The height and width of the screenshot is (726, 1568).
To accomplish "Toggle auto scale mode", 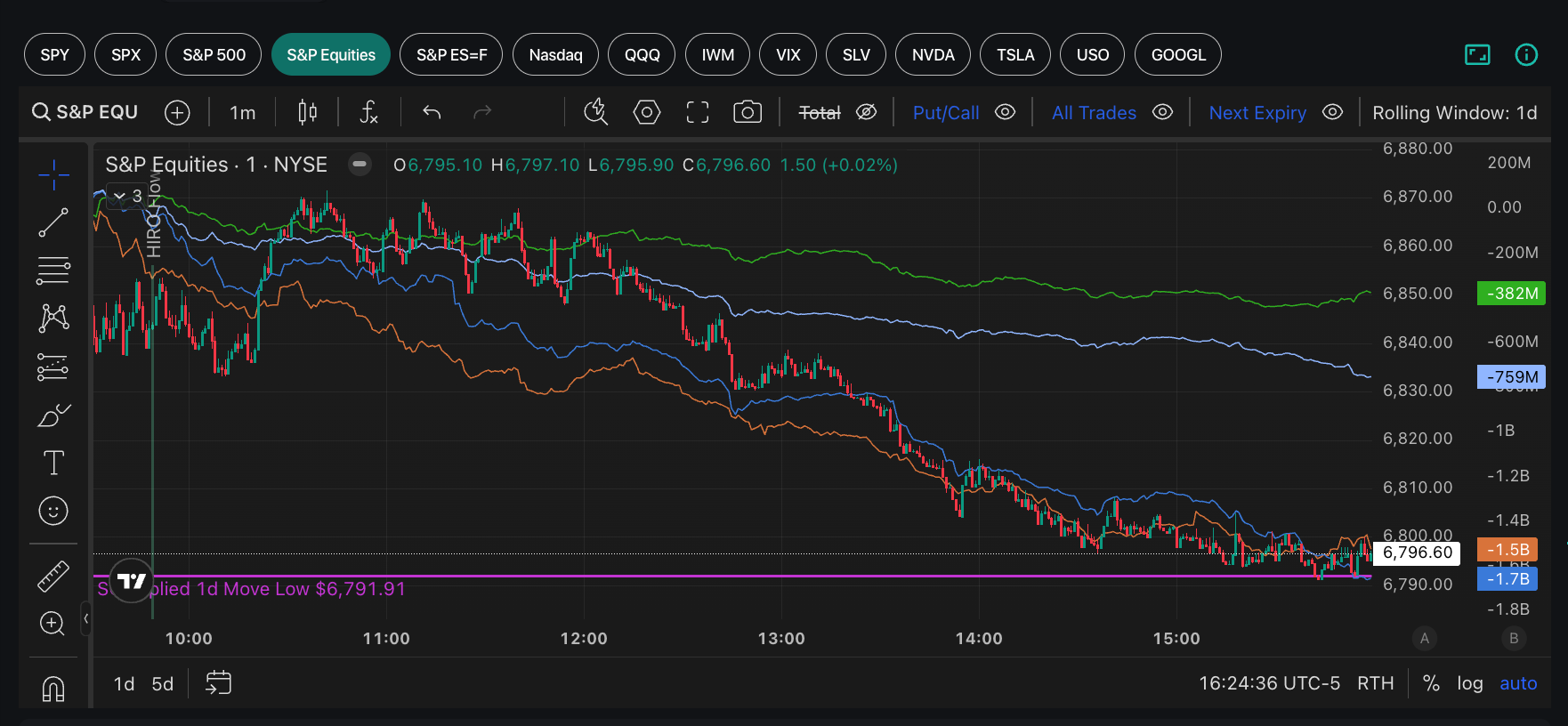I will (1518, 683).
